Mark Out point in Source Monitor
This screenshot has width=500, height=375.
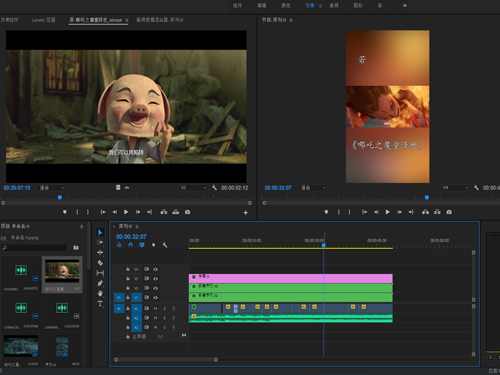point(88,212)
